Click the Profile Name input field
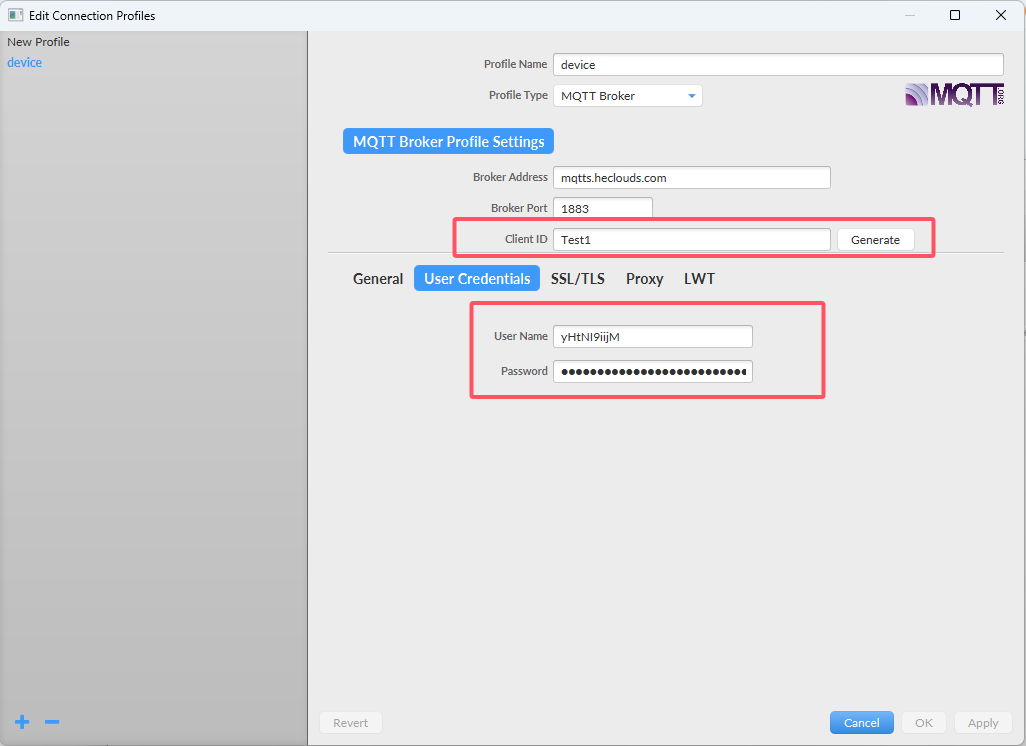The image size is (1026, 746). (x=777, y=65)
